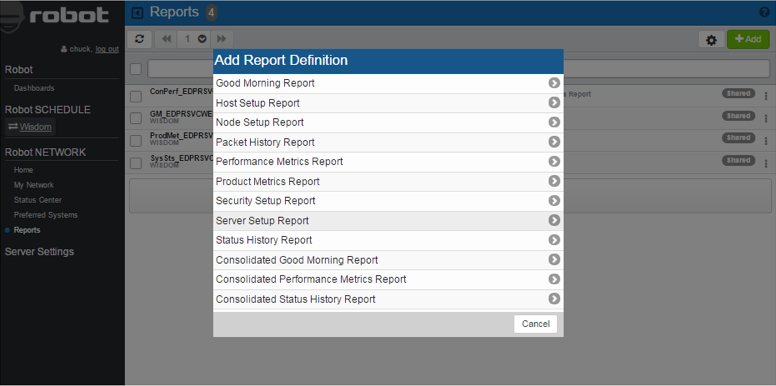This screenshot has width=776, height=386.
Task: Click the arrow icon for Performance Metrics Report
Action: pos(554,161)
